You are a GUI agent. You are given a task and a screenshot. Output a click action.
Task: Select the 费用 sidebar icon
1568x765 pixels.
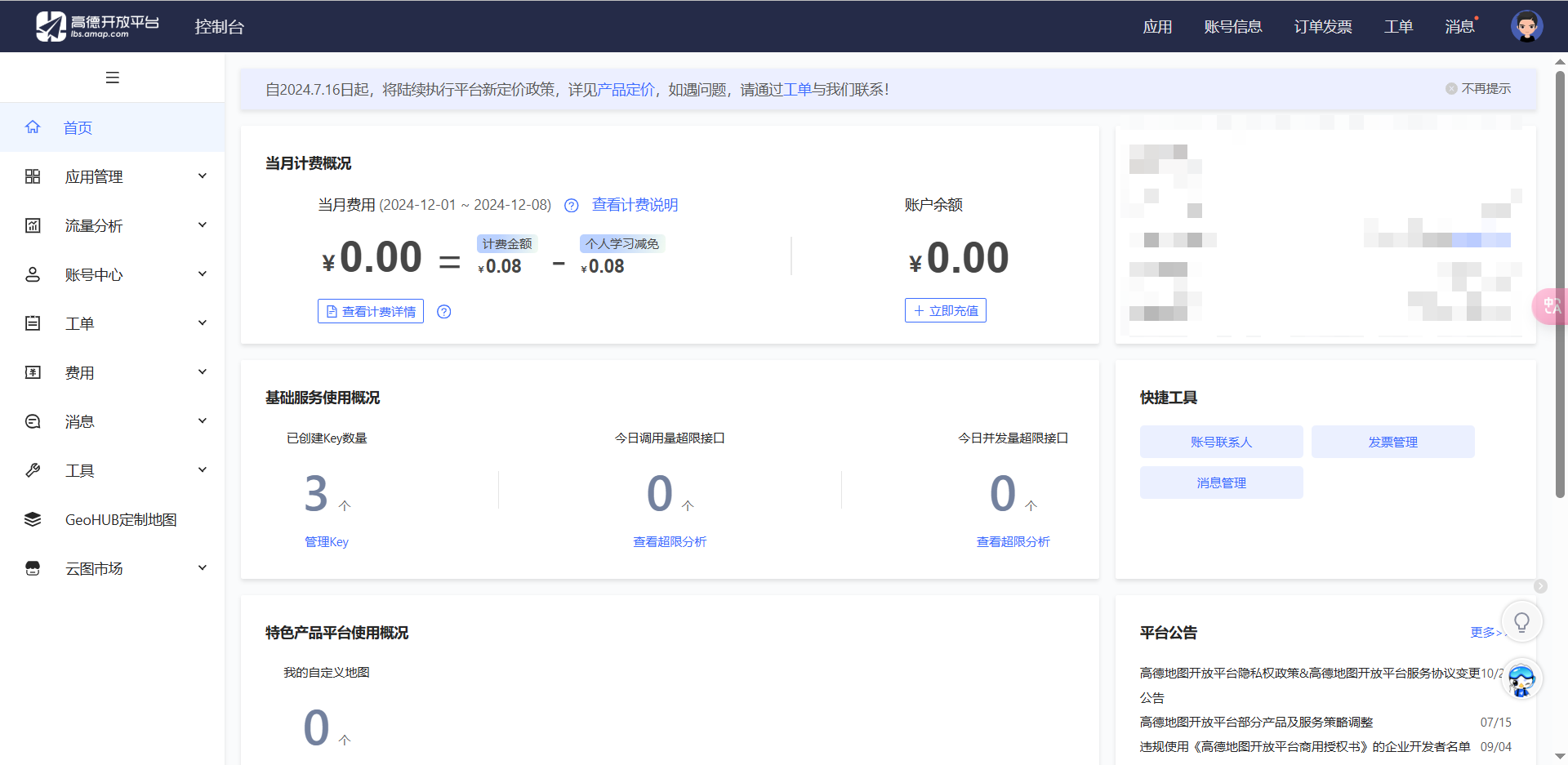(33, 372)
